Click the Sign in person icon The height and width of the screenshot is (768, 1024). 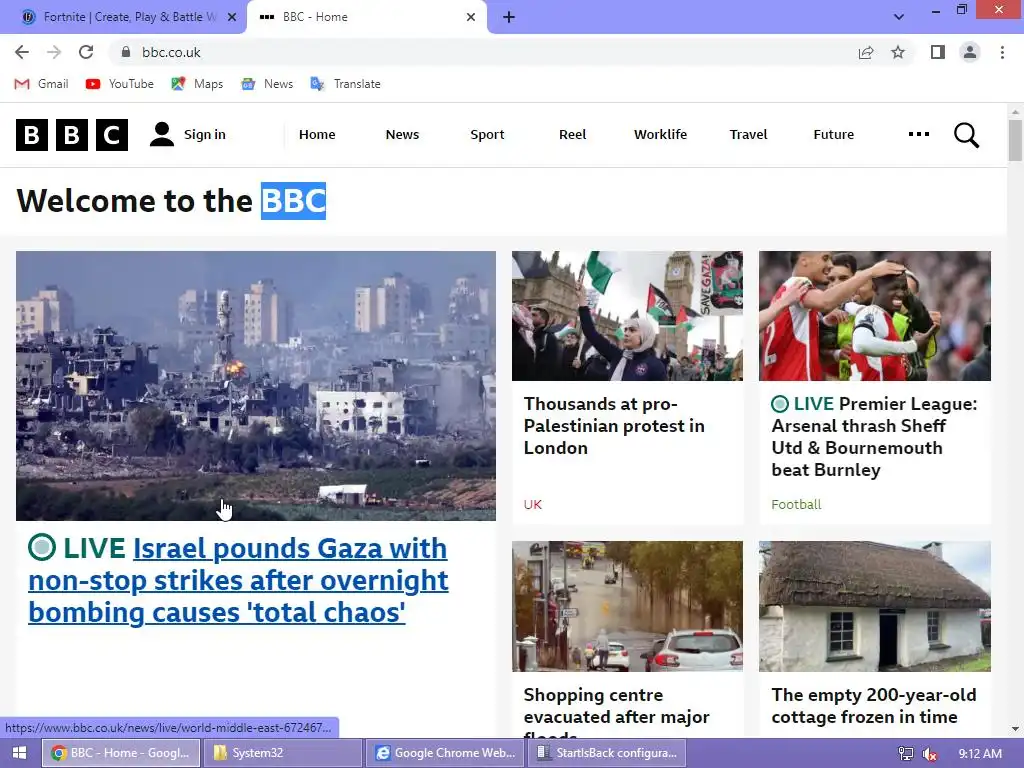[x=161, y=135]
